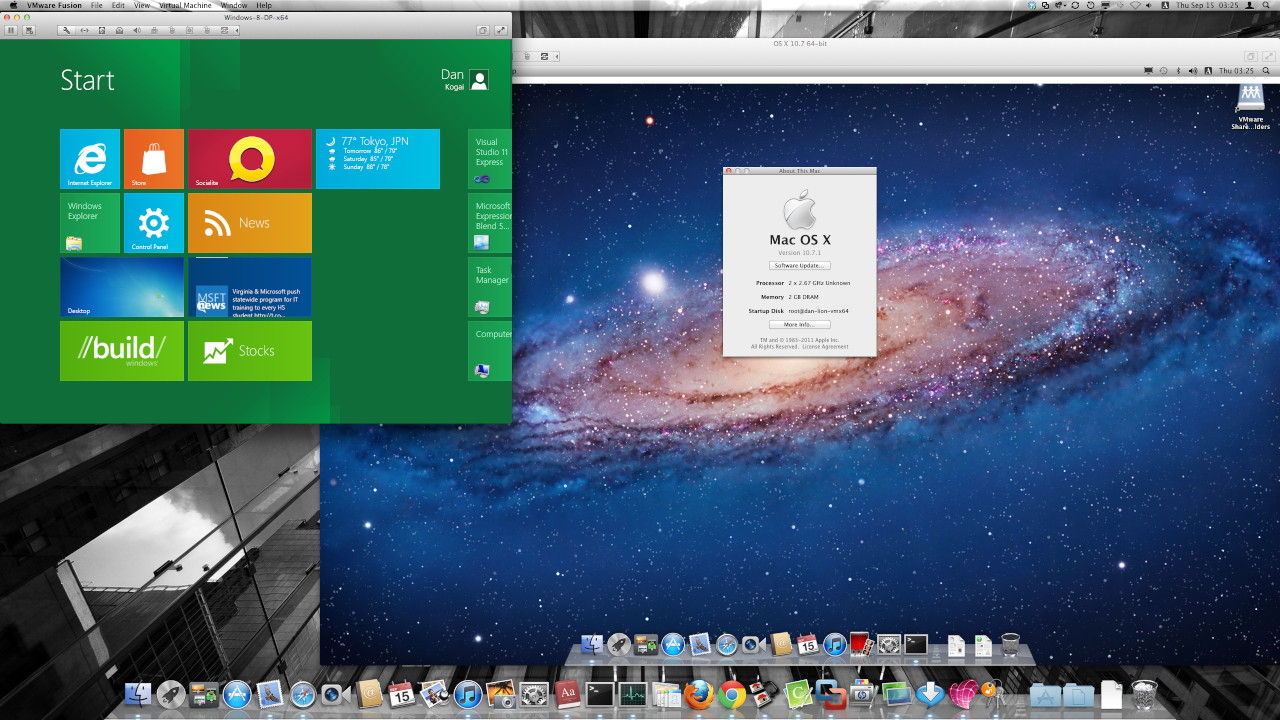Open the View menu in the menu bar
The width and height of the screenshot is (1280, 720).
click(142, 5)
